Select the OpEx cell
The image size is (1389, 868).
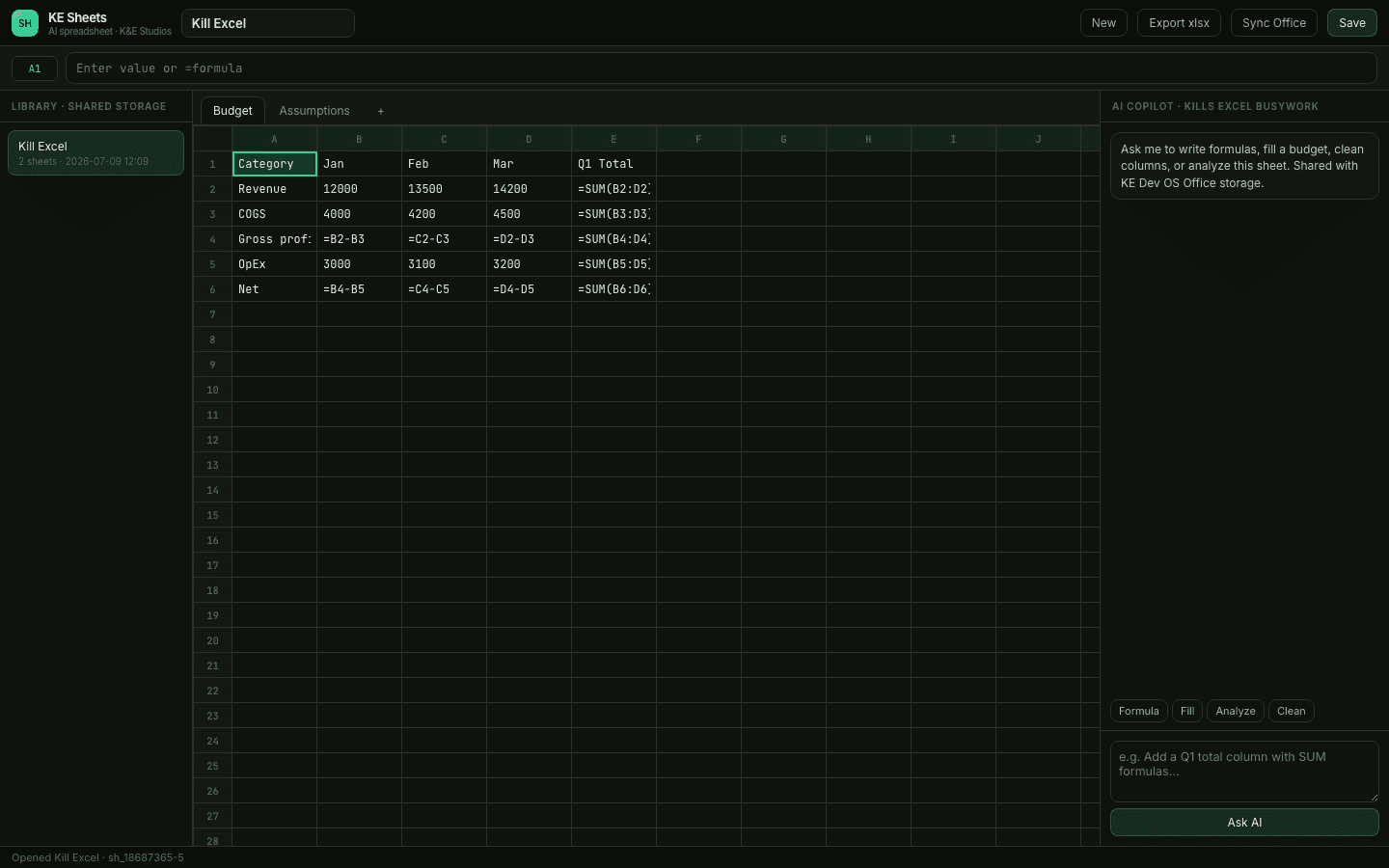tap(274, 264)
